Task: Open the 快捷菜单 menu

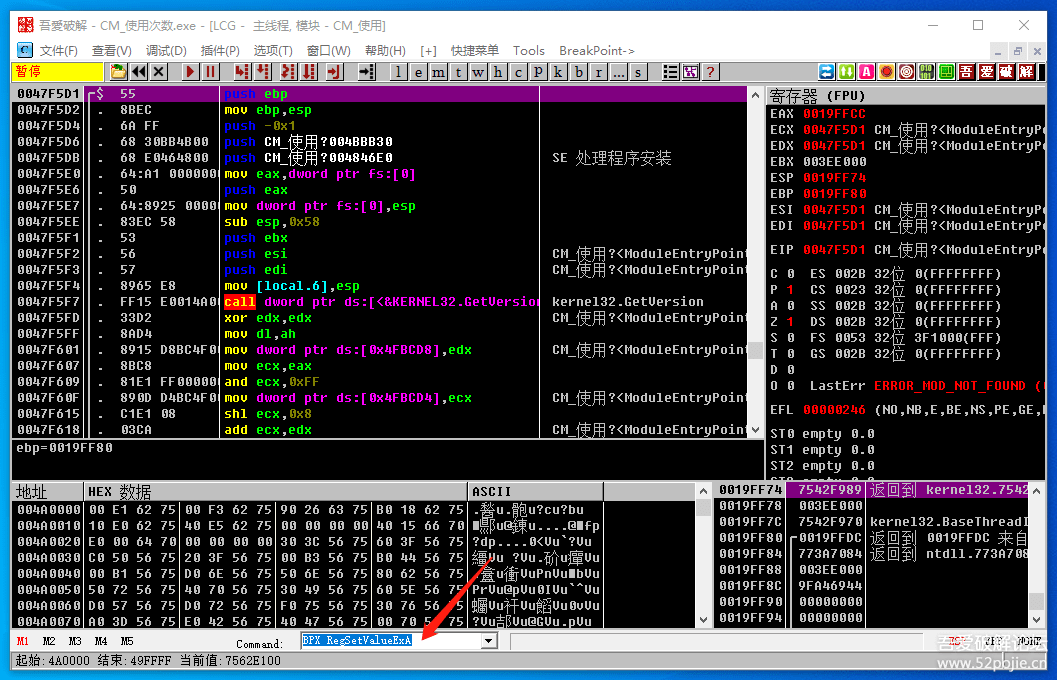Action: pyautogui.click(x=475, y=50)
